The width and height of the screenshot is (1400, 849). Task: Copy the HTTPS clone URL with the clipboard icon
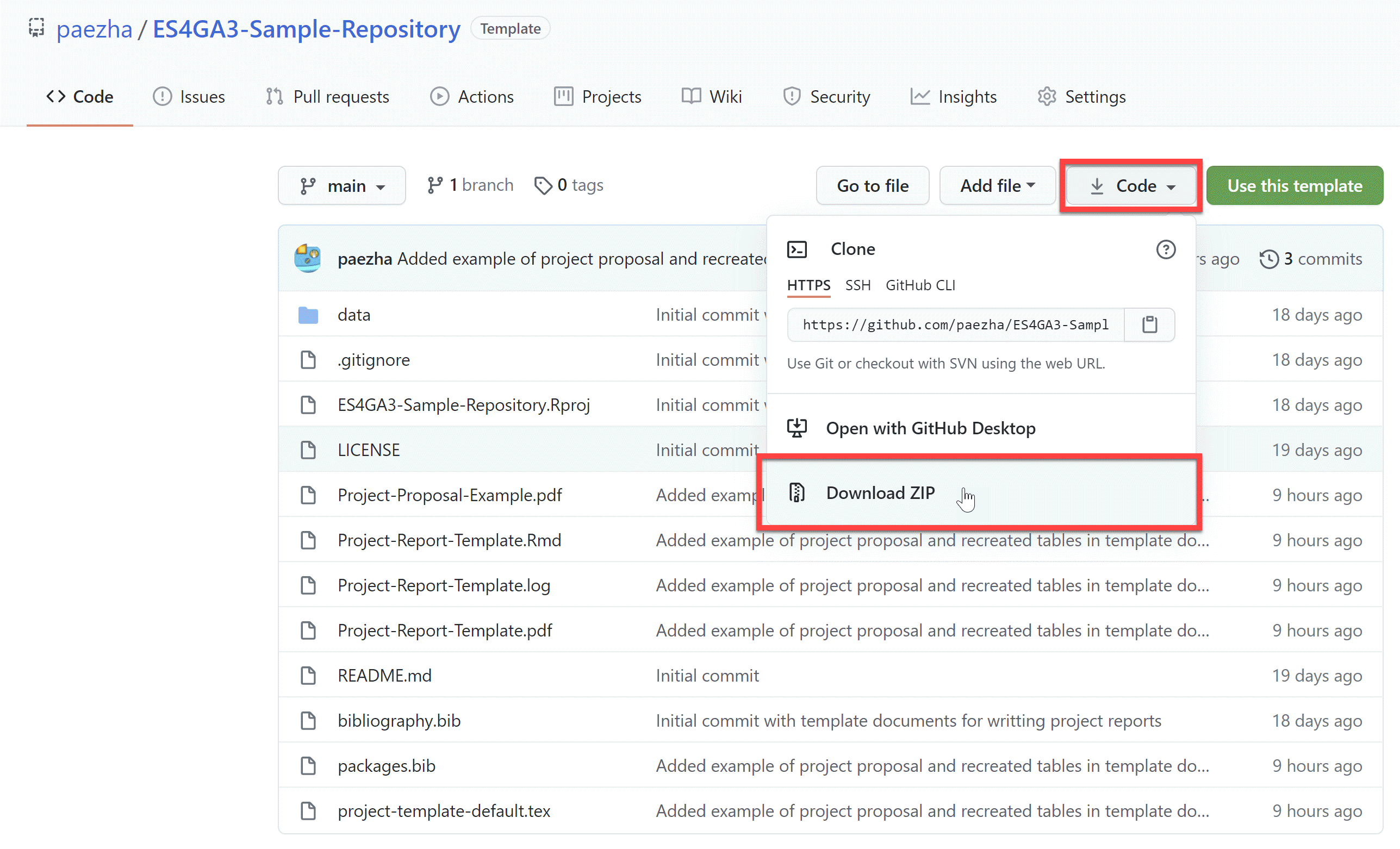pos(1149,325)
